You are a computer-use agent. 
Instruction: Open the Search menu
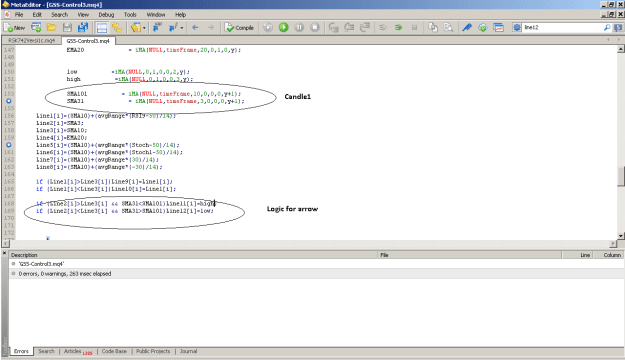[59, 14]
